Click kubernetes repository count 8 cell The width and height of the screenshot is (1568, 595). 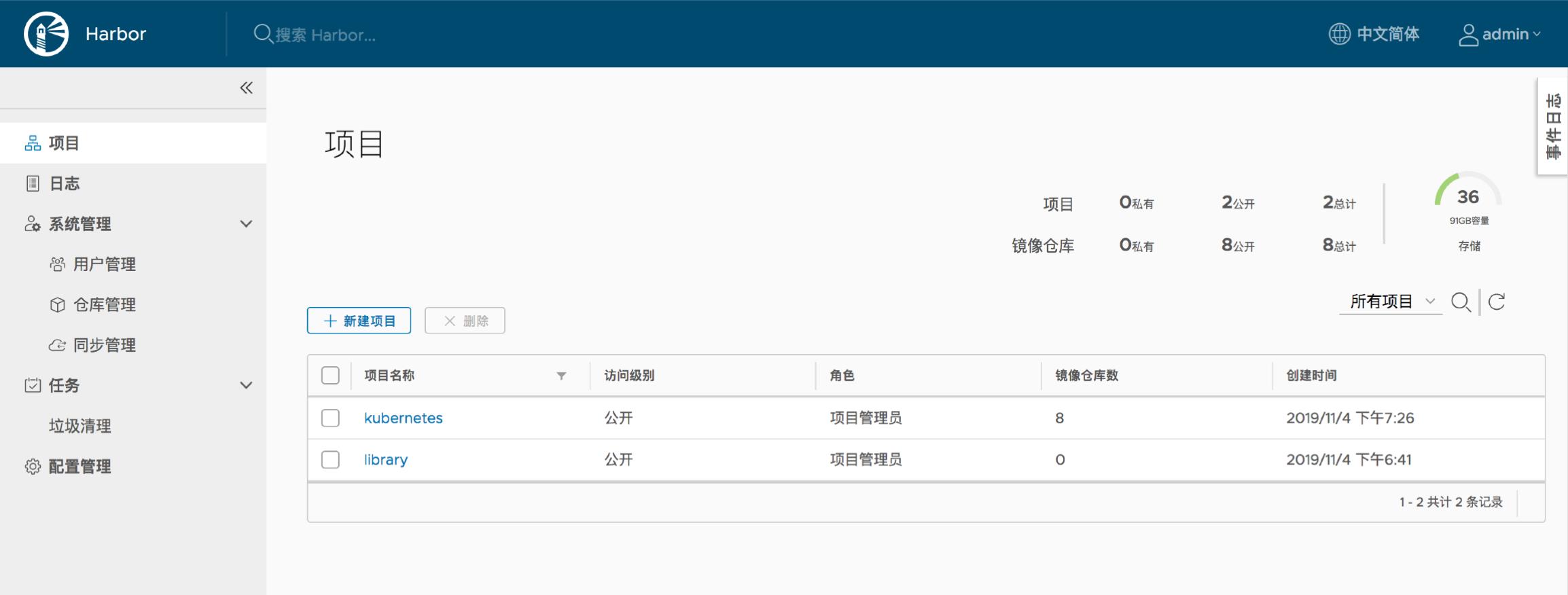(1060, 418)
